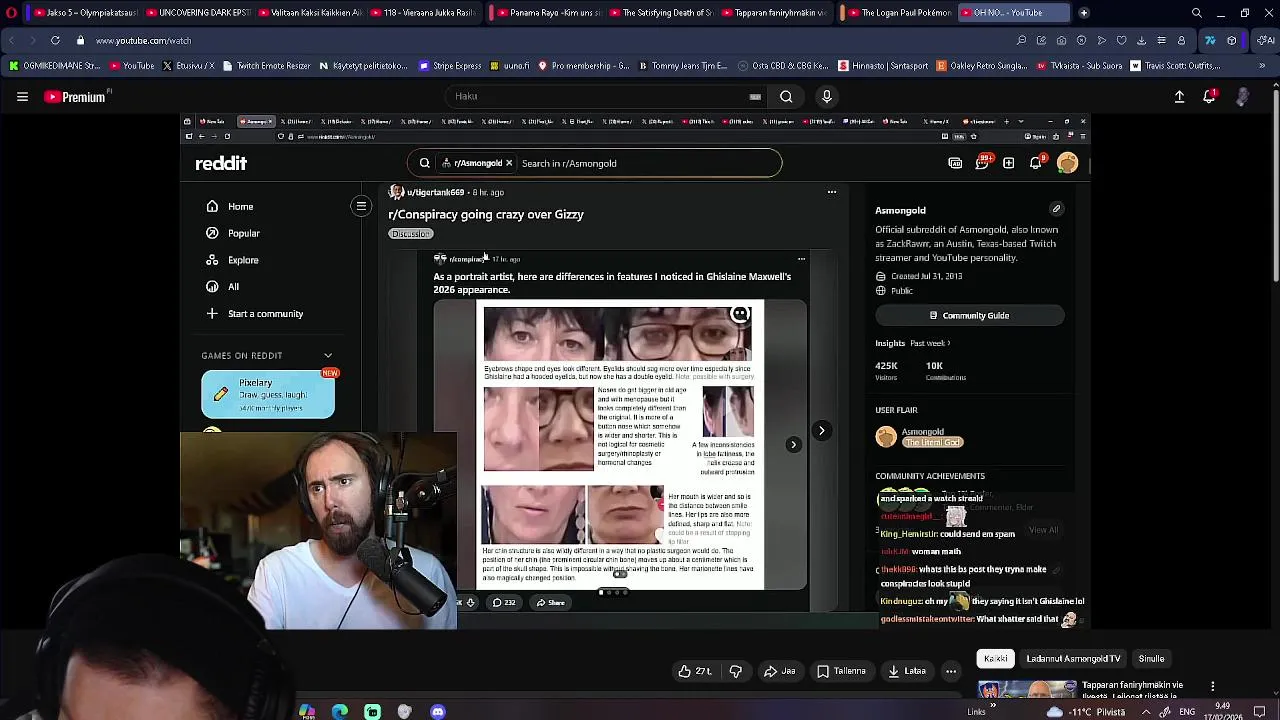Open the Stripe Express bookmark

(451, 66)
